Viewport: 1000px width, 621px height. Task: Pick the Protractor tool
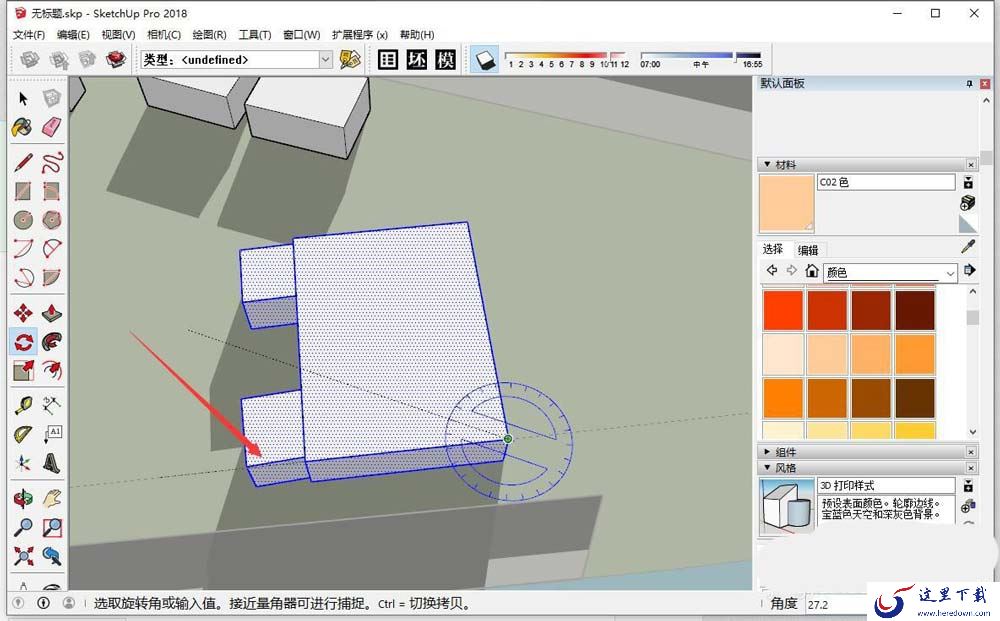point(24,434)
